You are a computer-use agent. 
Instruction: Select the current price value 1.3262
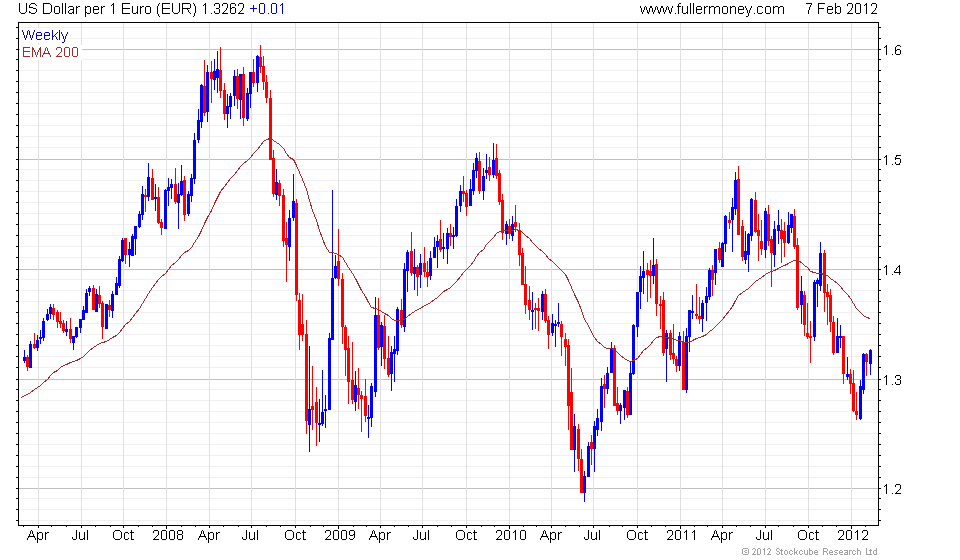tap(223, 9)
